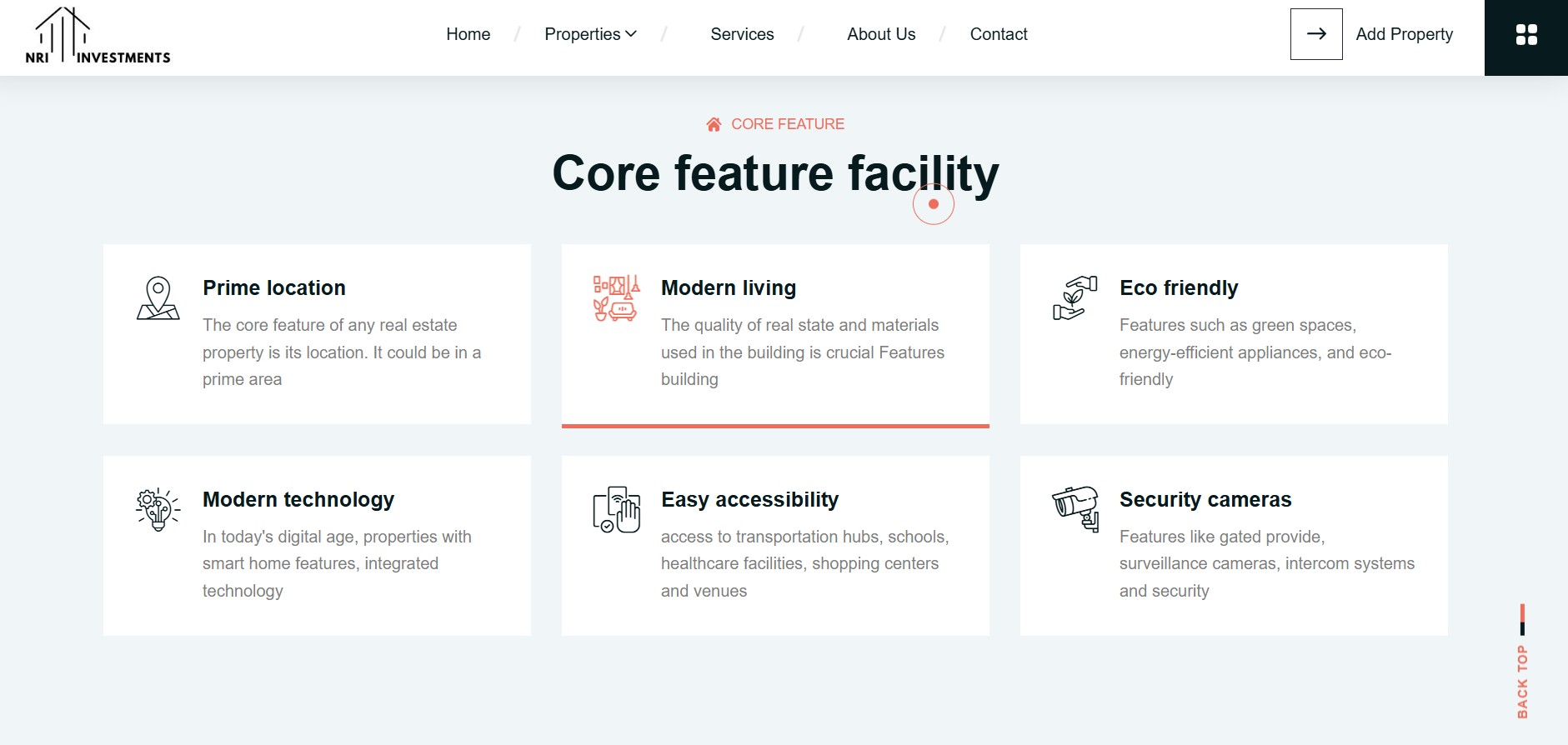Click the Easy accessibility touch device icon
1568x745 pixels.
(x=616, y=509)
